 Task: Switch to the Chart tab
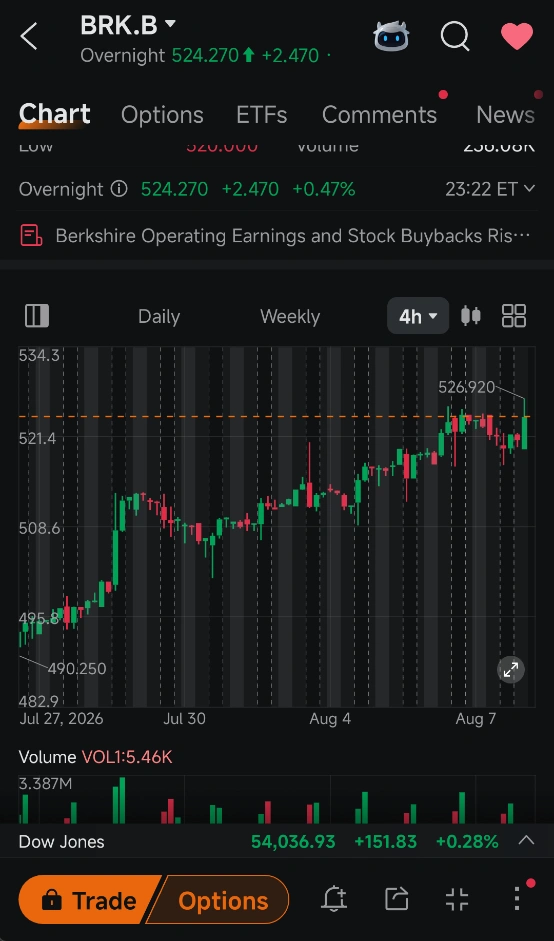[x=55, y=114]
